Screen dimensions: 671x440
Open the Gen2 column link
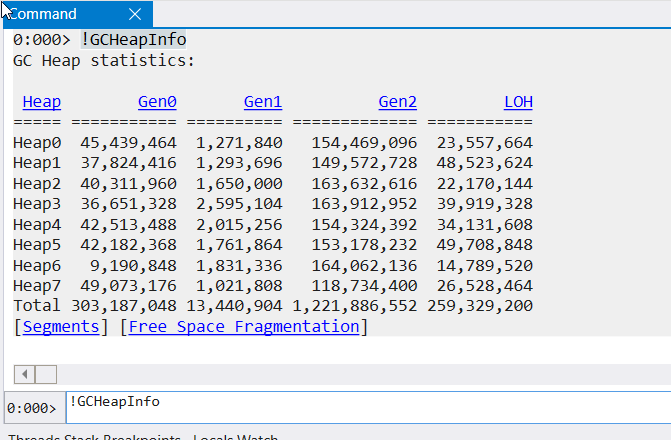click(397, 102)
